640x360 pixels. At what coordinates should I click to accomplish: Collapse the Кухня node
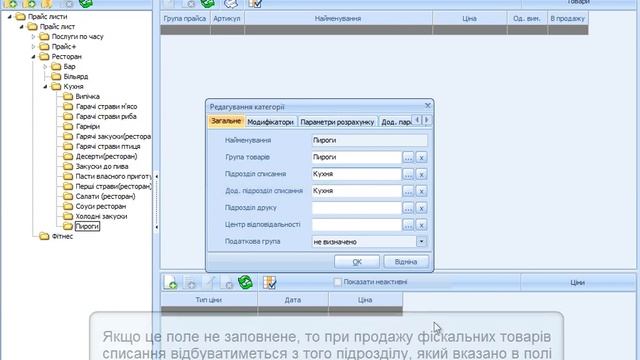[x=45, y=87]
